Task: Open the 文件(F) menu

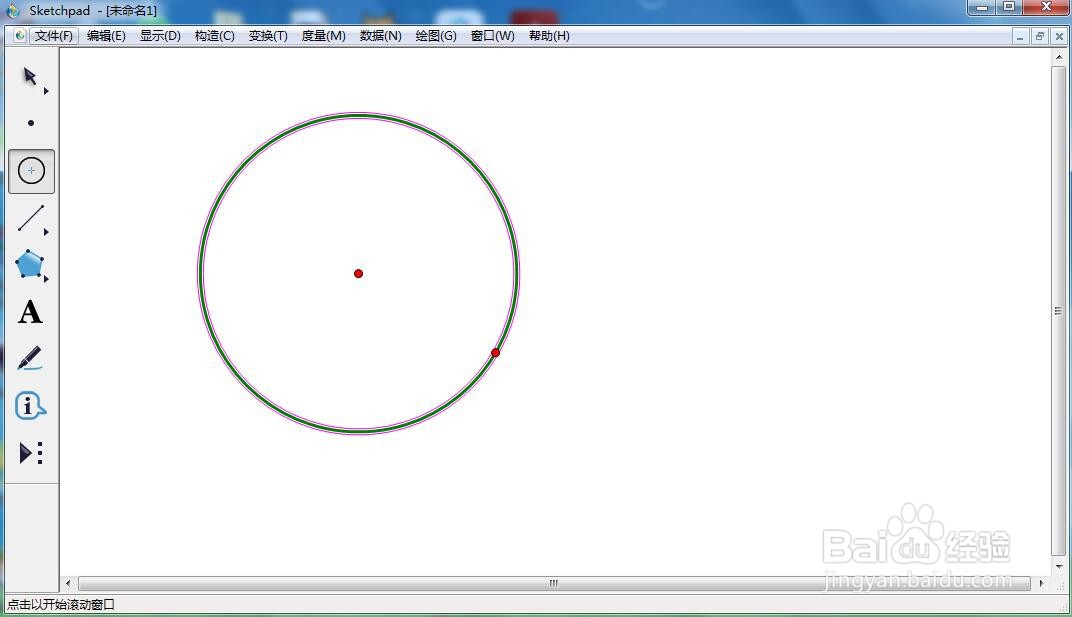Action: 54,36
